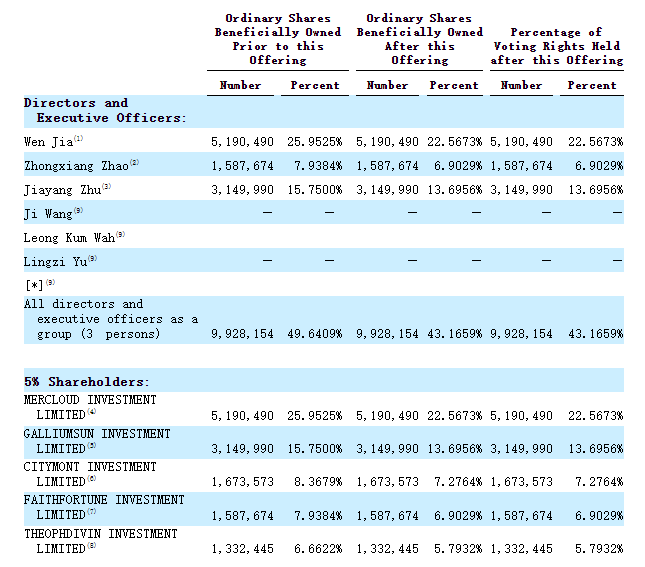
Task: Select 'All directors and executive officers as a group' label
Action: [x=111, y=319]
